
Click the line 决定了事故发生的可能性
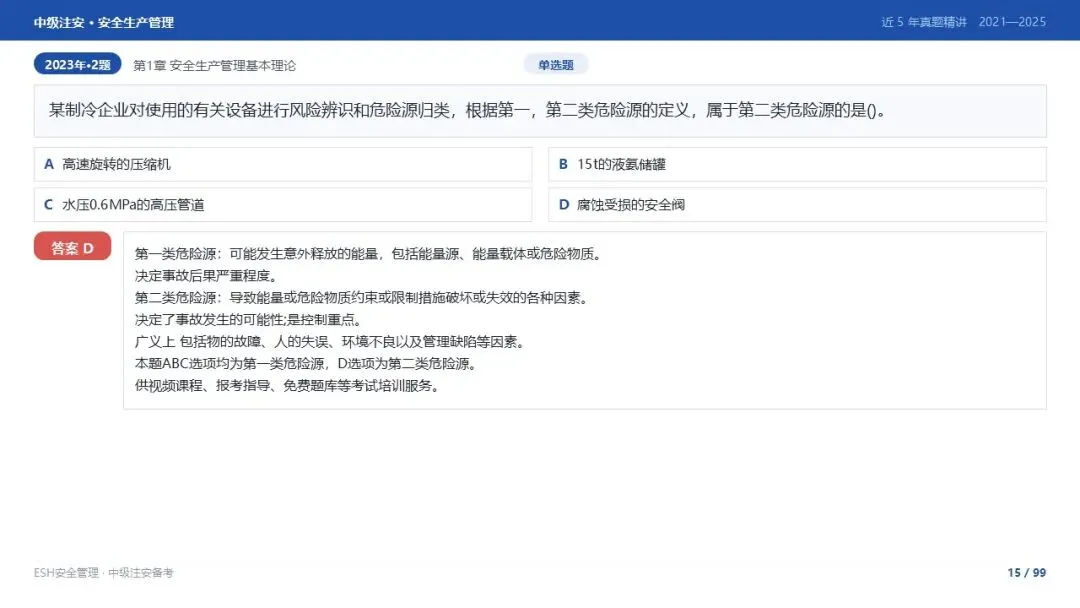[249, 319]
